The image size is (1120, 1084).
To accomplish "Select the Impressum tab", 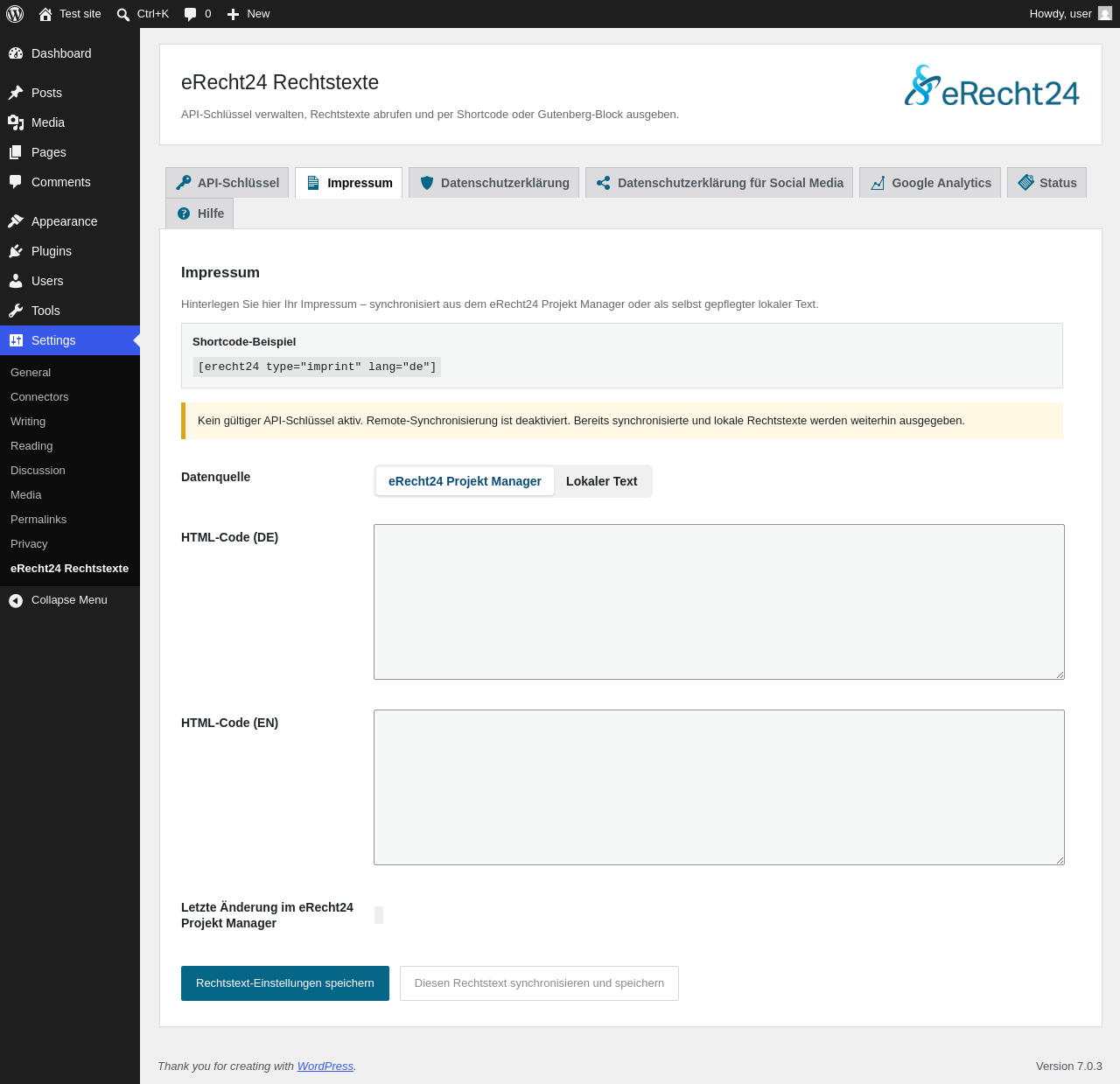I will pos(348,183).
